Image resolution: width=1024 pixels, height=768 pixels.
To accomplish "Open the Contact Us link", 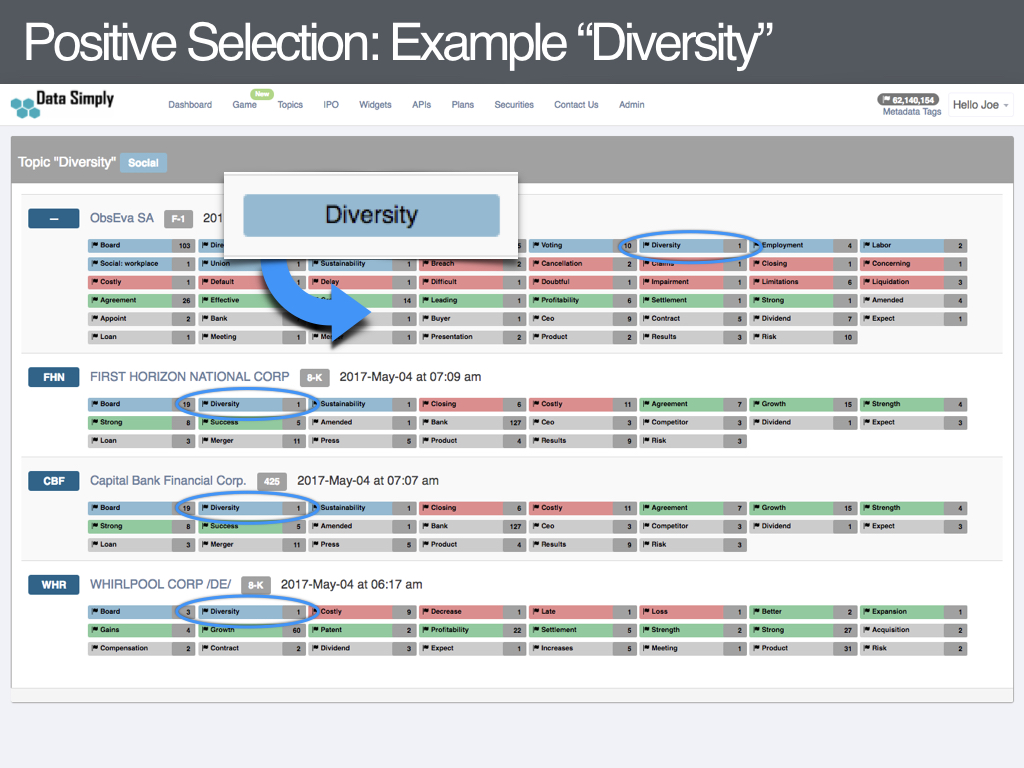I will [576, 104].
